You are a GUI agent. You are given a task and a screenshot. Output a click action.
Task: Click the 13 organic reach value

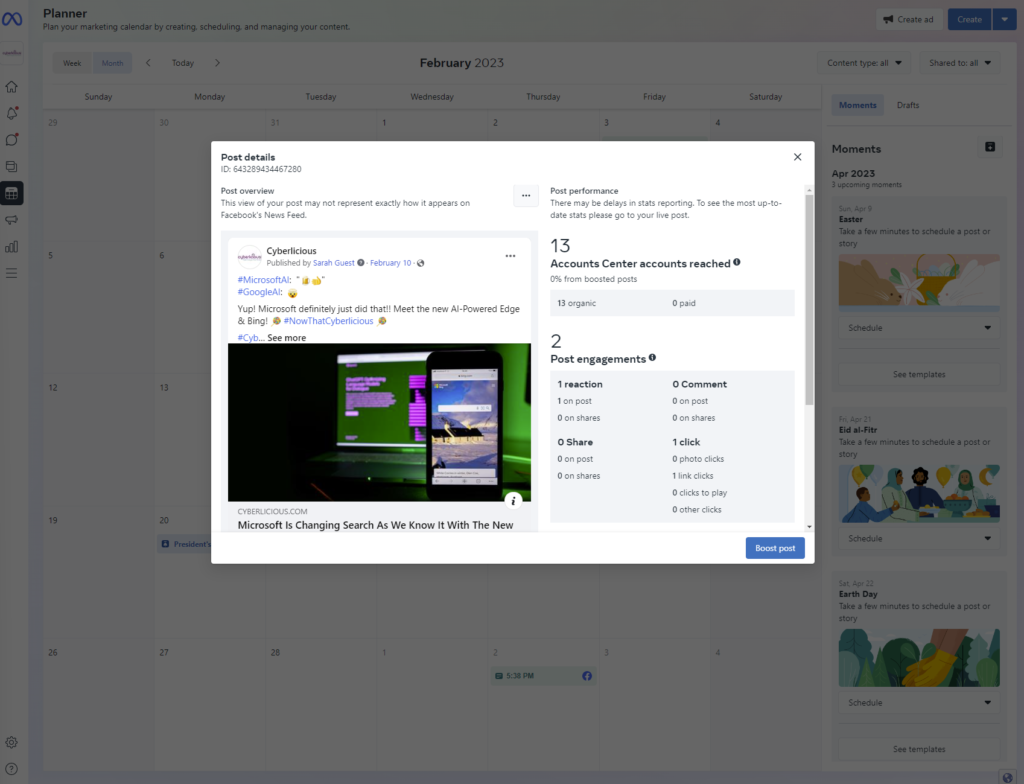(577, 303)
